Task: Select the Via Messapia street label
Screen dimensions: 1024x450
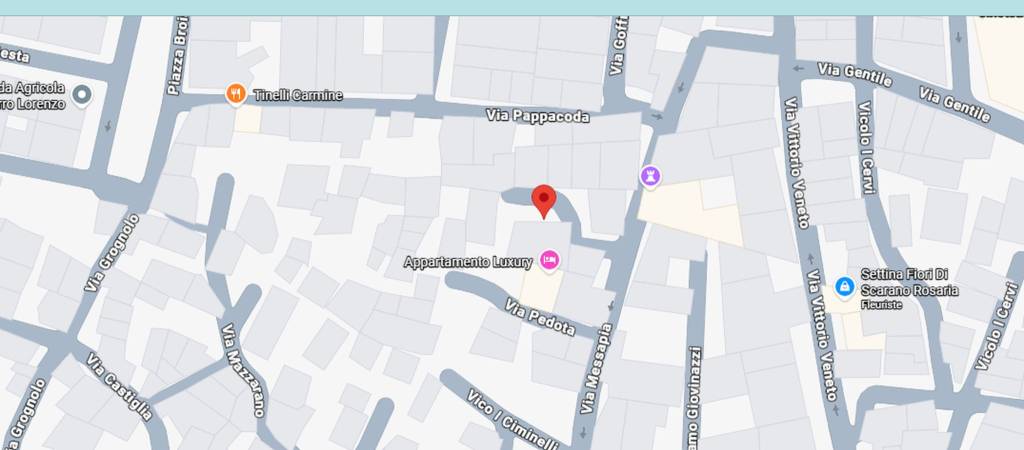Action: click(598, 368)
